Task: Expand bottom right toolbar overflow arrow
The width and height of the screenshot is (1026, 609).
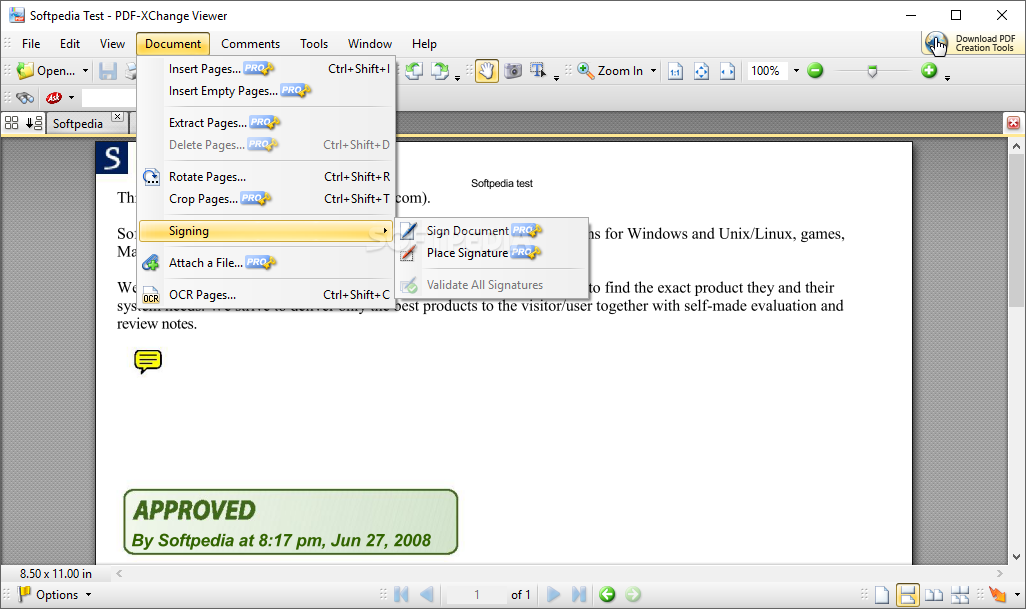Action: 1017,595
